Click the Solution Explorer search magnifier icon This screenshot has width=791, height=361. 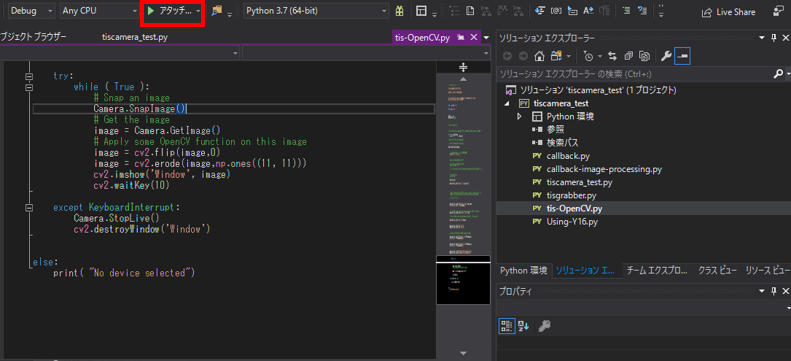pyautogui.click(x=778, y=74)
